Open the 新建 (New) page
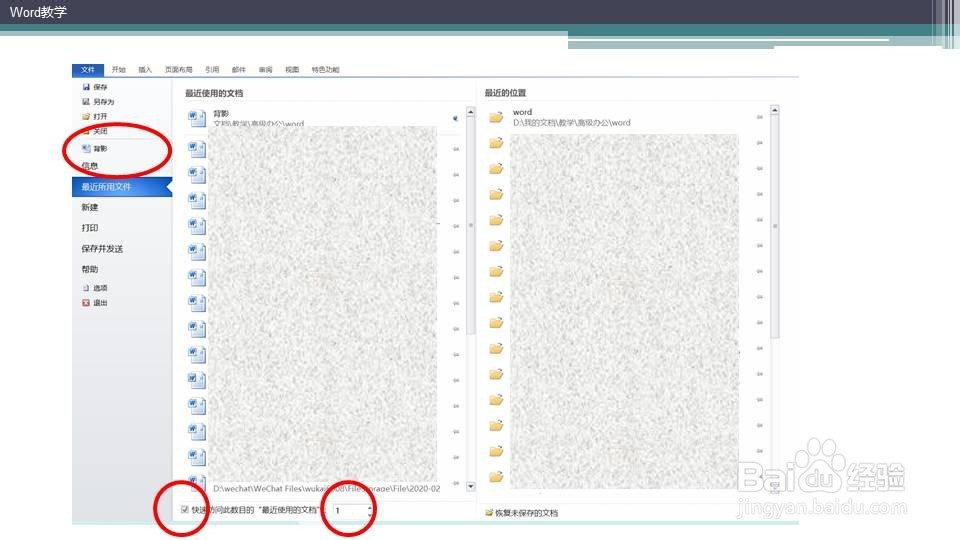 [x=90, y=208]
